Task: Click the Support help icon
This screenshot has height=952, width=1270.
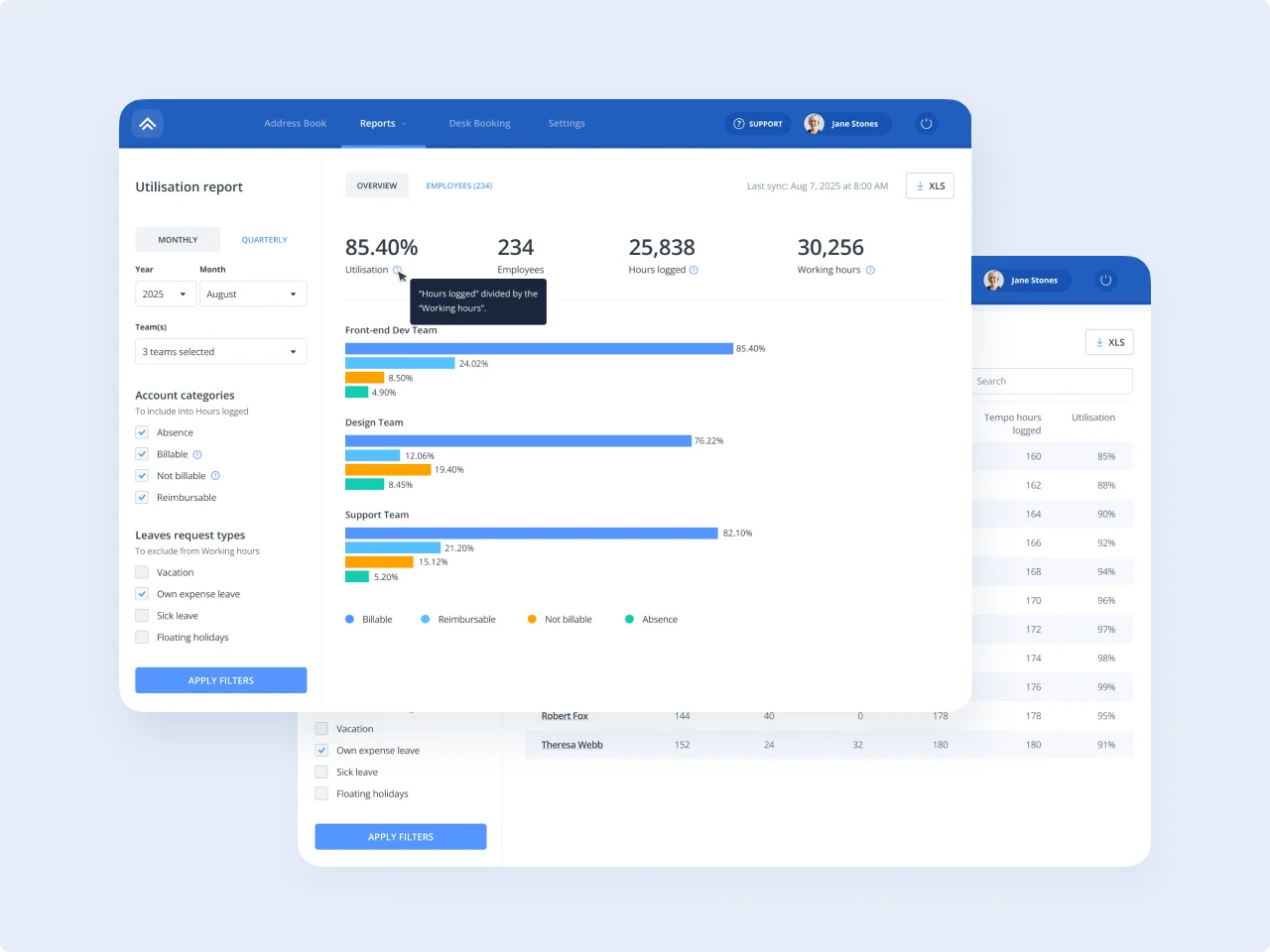Action: click(739, 123)
